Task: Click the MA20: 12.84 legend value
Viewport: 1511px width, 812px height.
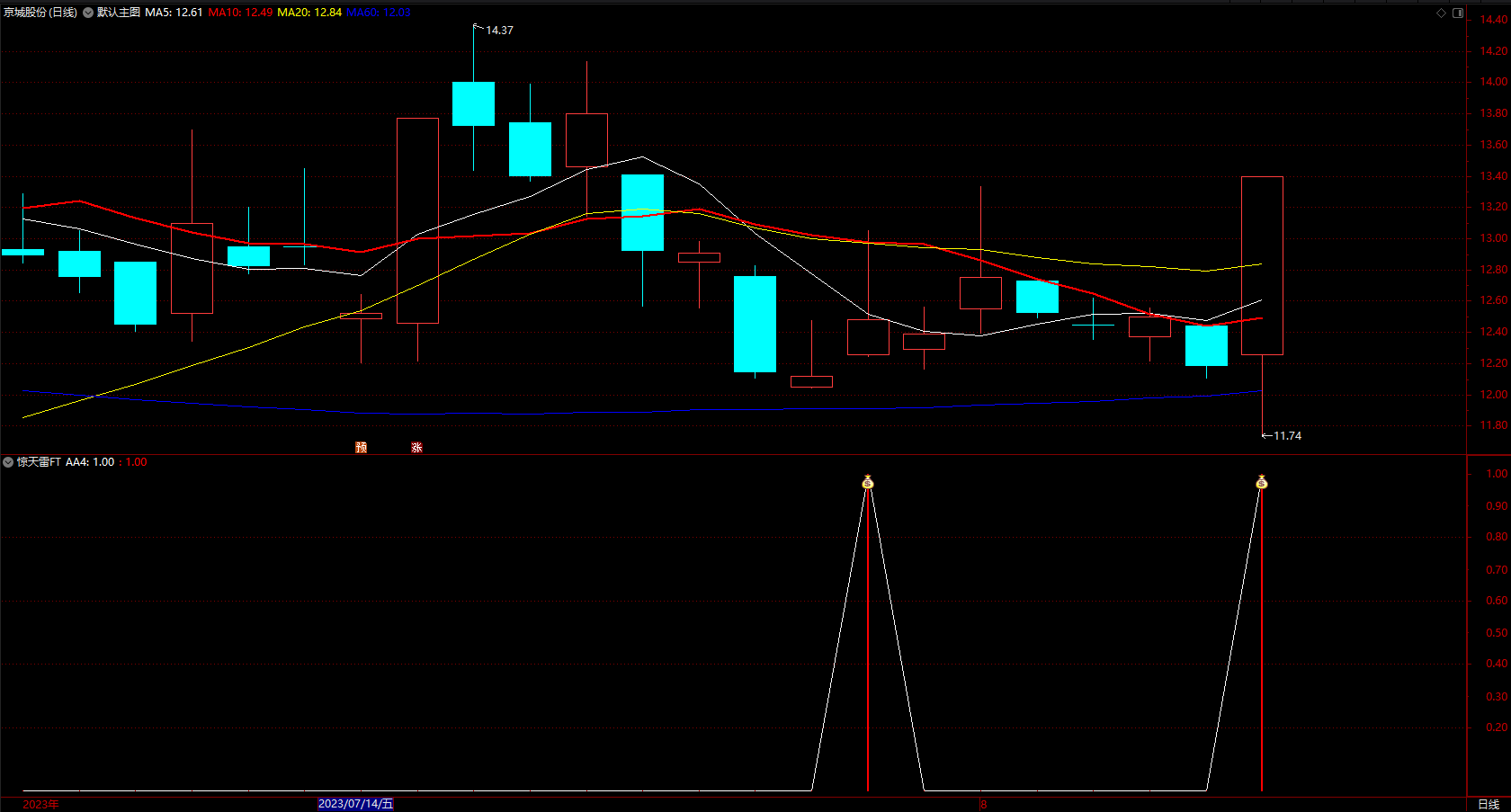Action: 309,13
